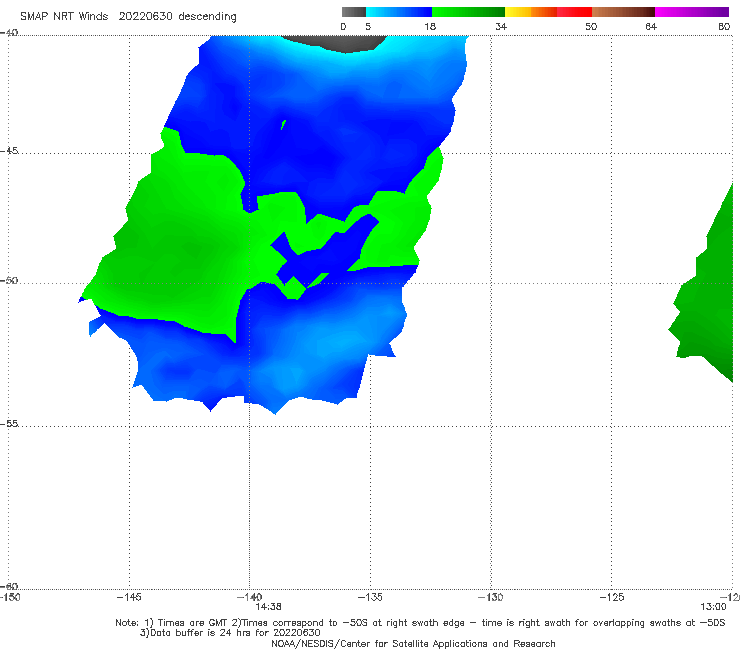Click the NOAA/NESDIS credit line
Viewport: 740px width, 650px height.
click(x=413, y=643)
